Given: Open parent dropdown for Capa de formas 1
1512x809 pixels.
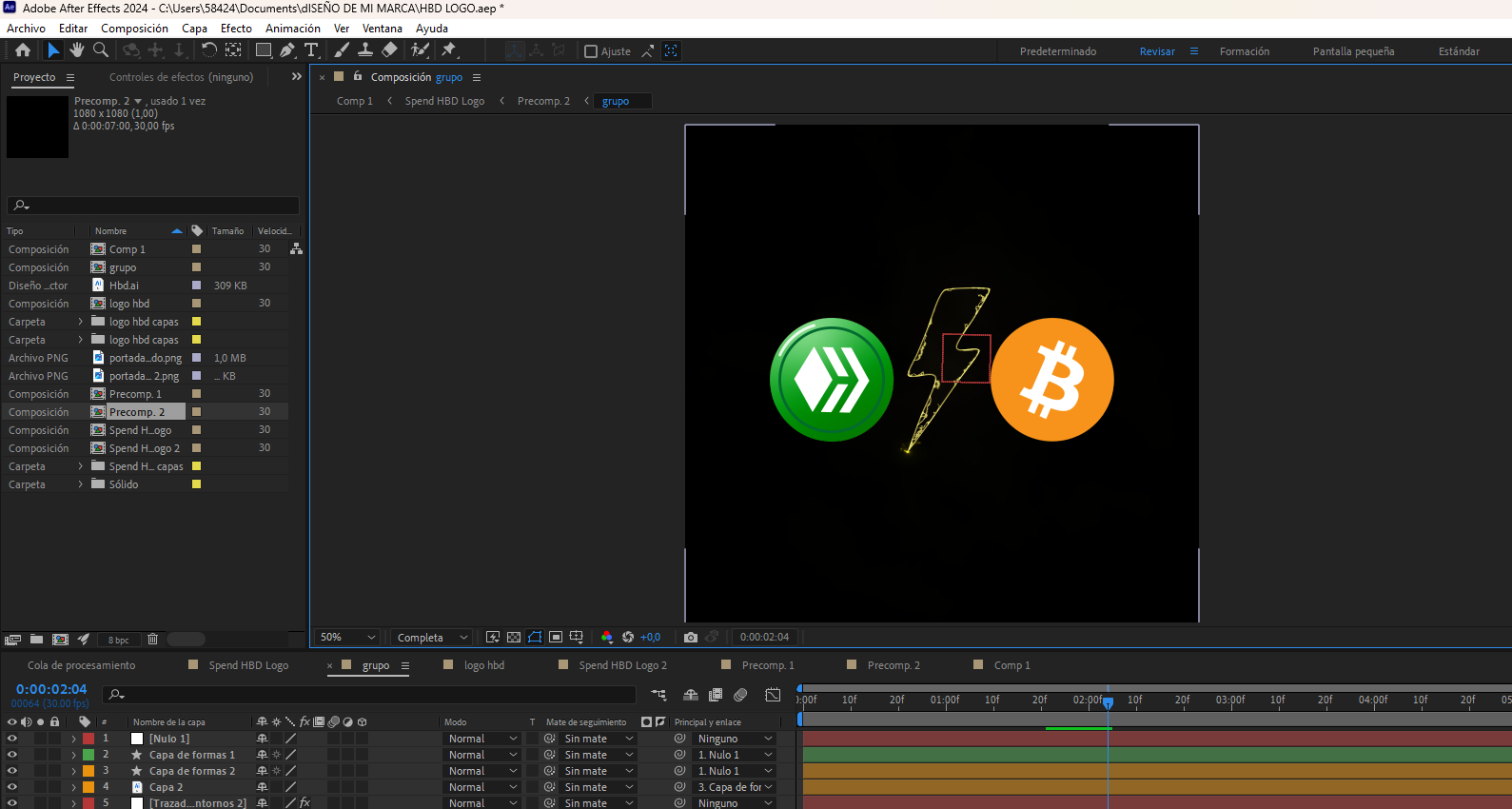Looking at the screenshot, I should click(735, 755).
